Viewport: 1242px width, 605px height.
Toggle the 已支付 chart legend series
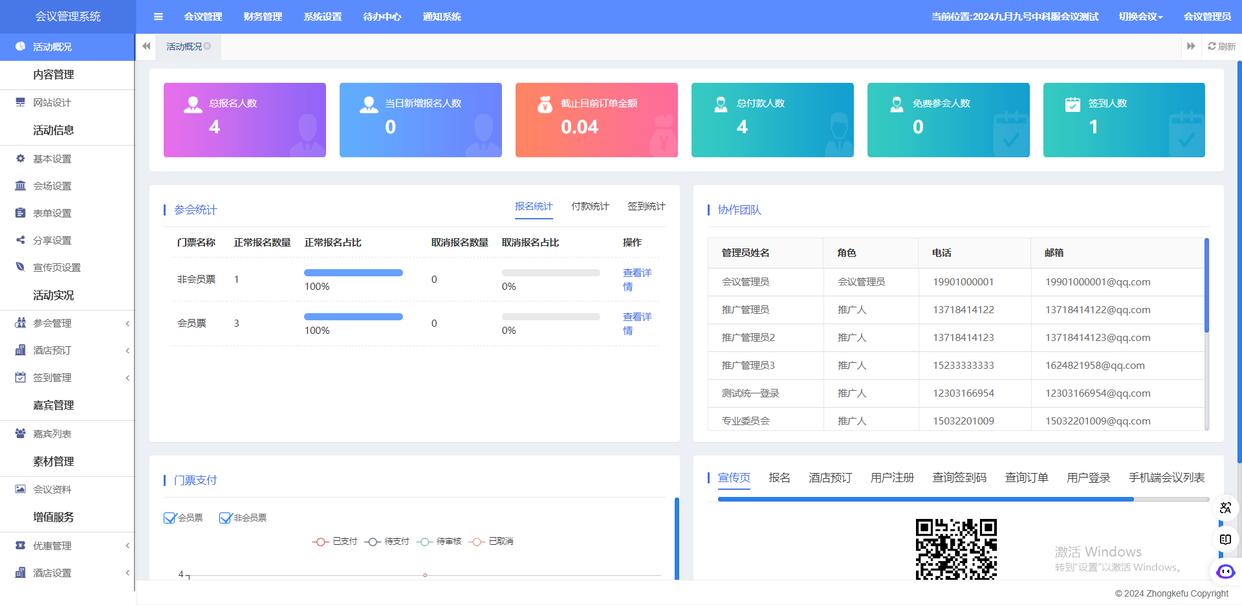point(335,541)
